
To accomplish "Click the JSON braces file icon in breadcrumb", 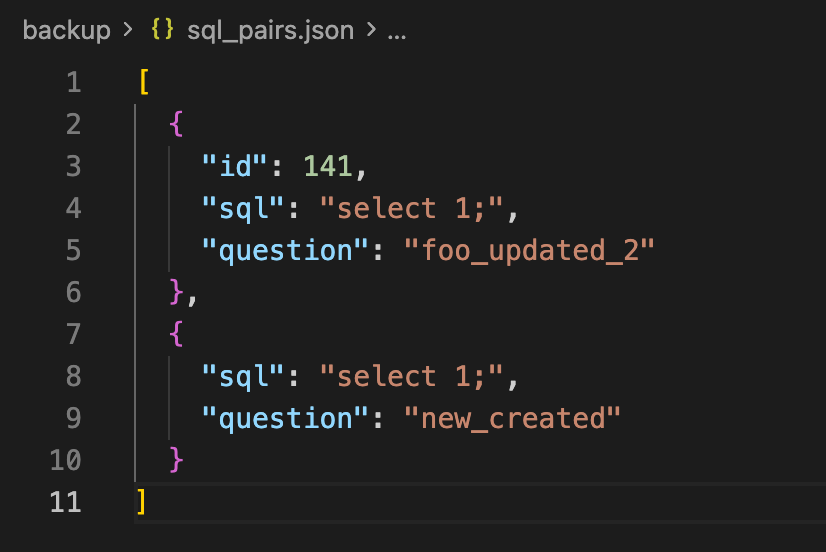I will [x=162, y=30].
